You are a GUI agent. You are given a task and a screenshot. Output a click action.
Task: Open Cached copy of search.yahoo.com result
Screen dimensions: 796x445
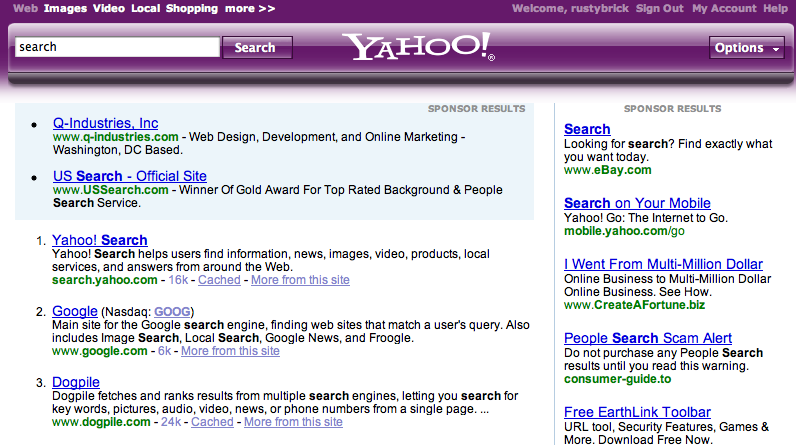(219, 280)
